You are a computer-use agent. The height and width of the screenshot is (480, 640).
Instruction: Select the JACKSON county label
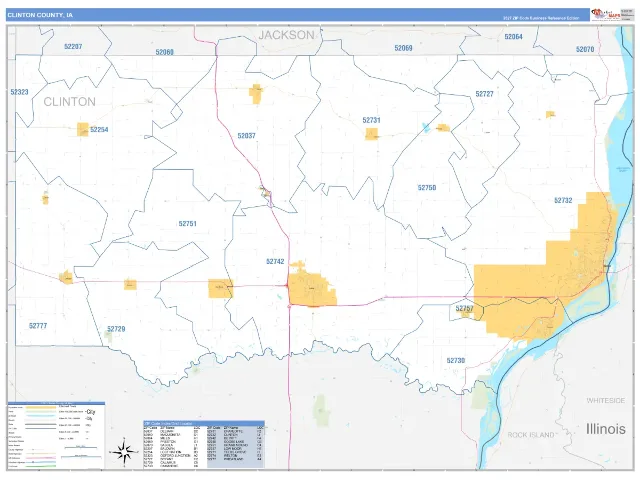[x=287, y=35]
